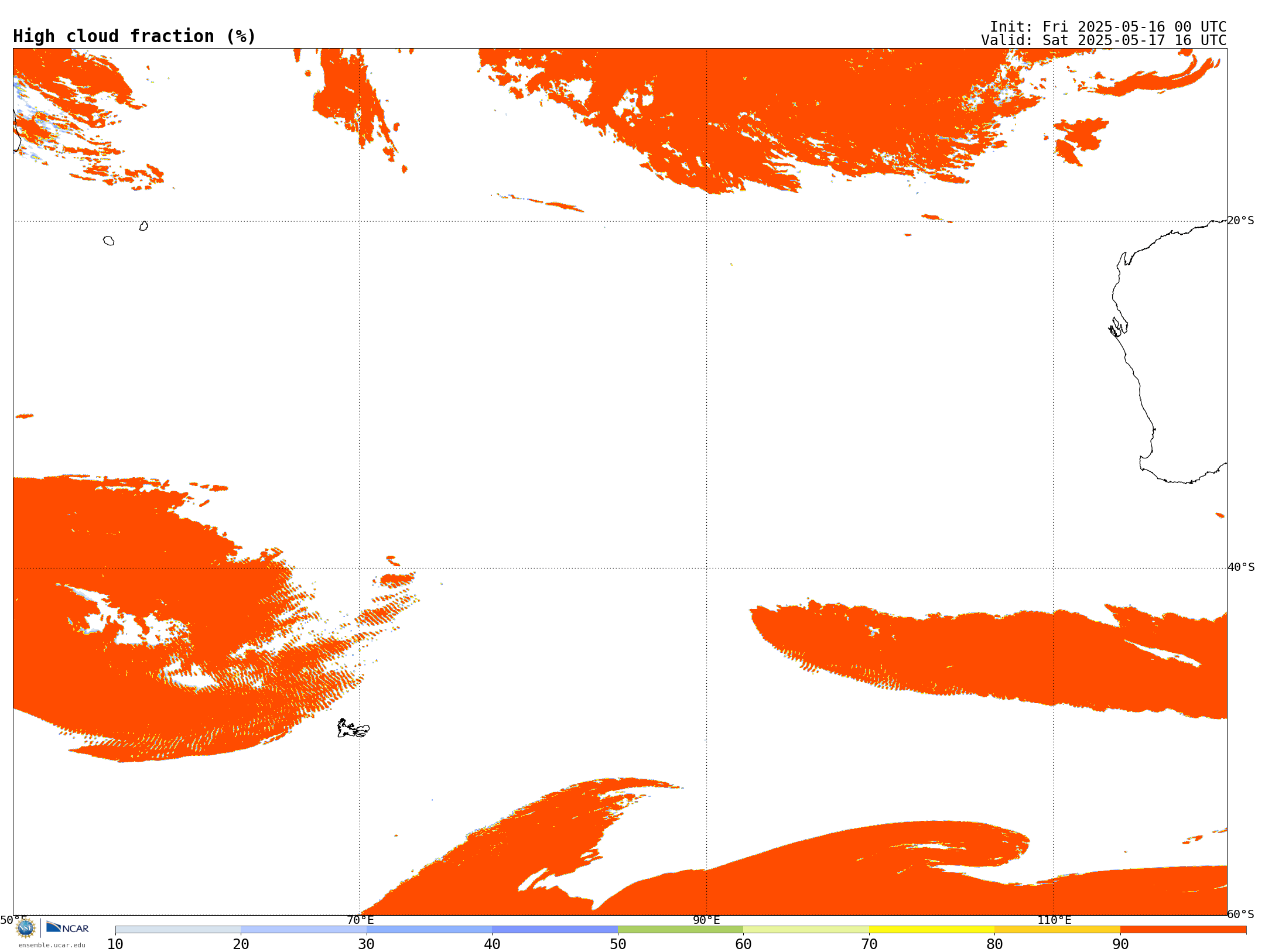Click the periwinkle 40-50 colorbar swatch
The width and height of the screenshot is (1265, 952).
click(555, 930)
